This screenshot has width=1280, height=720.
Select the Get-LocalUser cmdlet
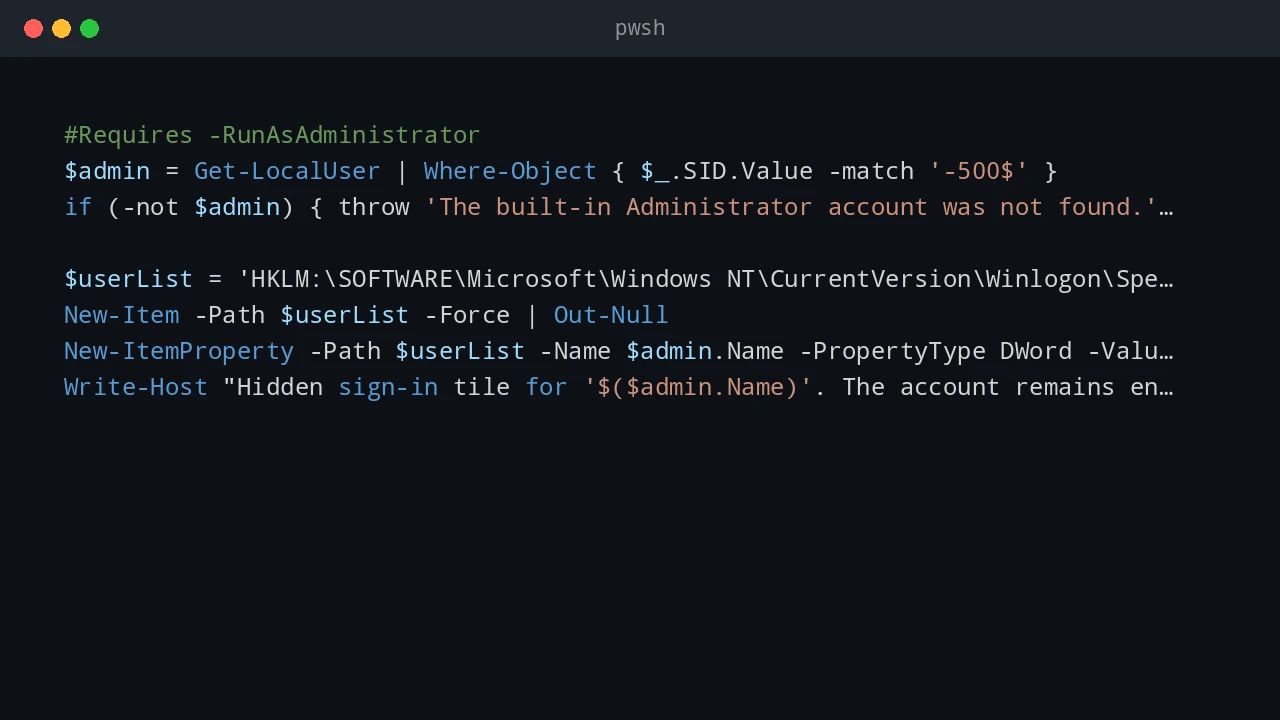287,171
